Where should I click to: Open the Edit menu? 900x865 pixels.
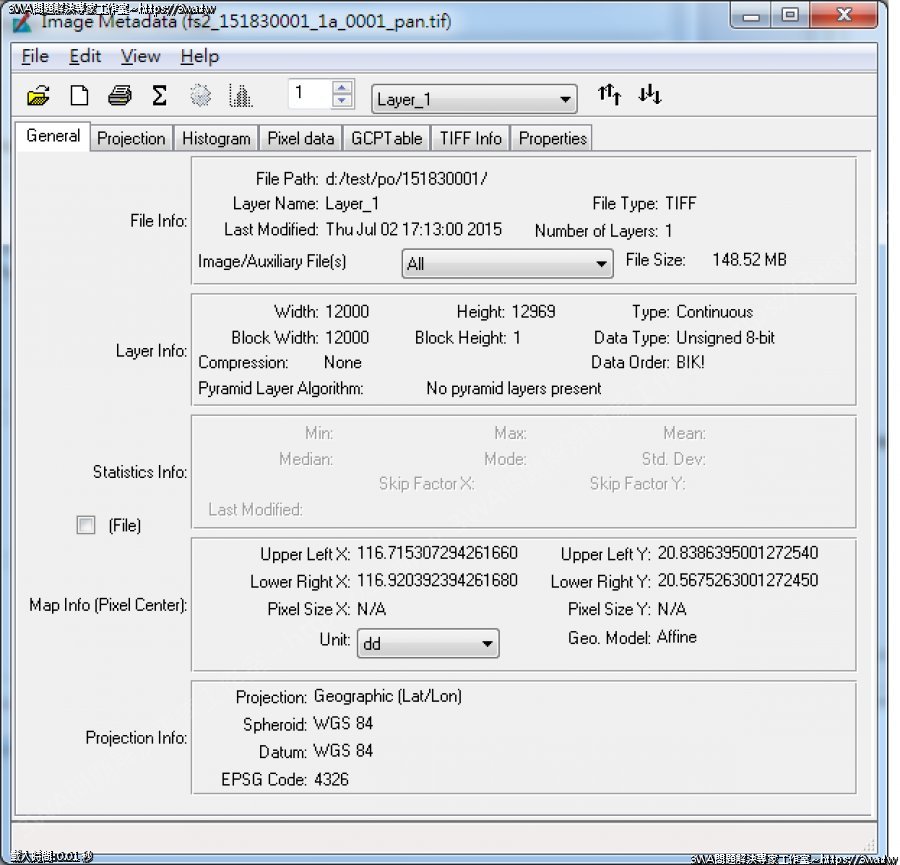85,56
